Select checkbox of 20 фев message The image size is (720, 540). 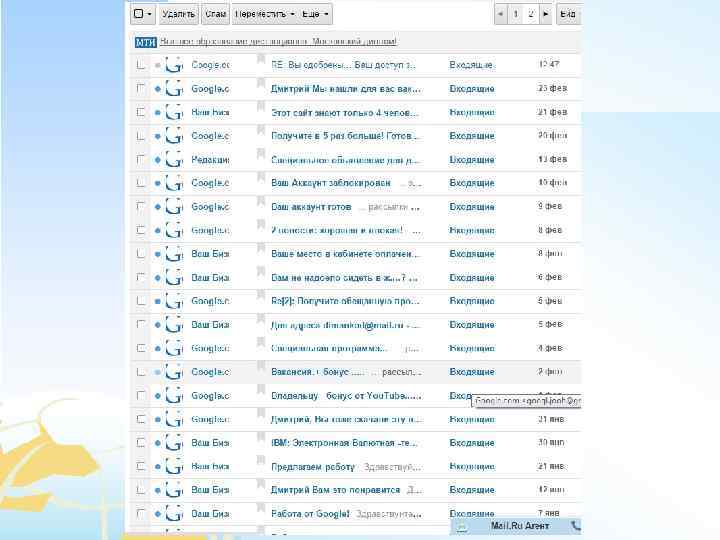(x=141, y=136)
